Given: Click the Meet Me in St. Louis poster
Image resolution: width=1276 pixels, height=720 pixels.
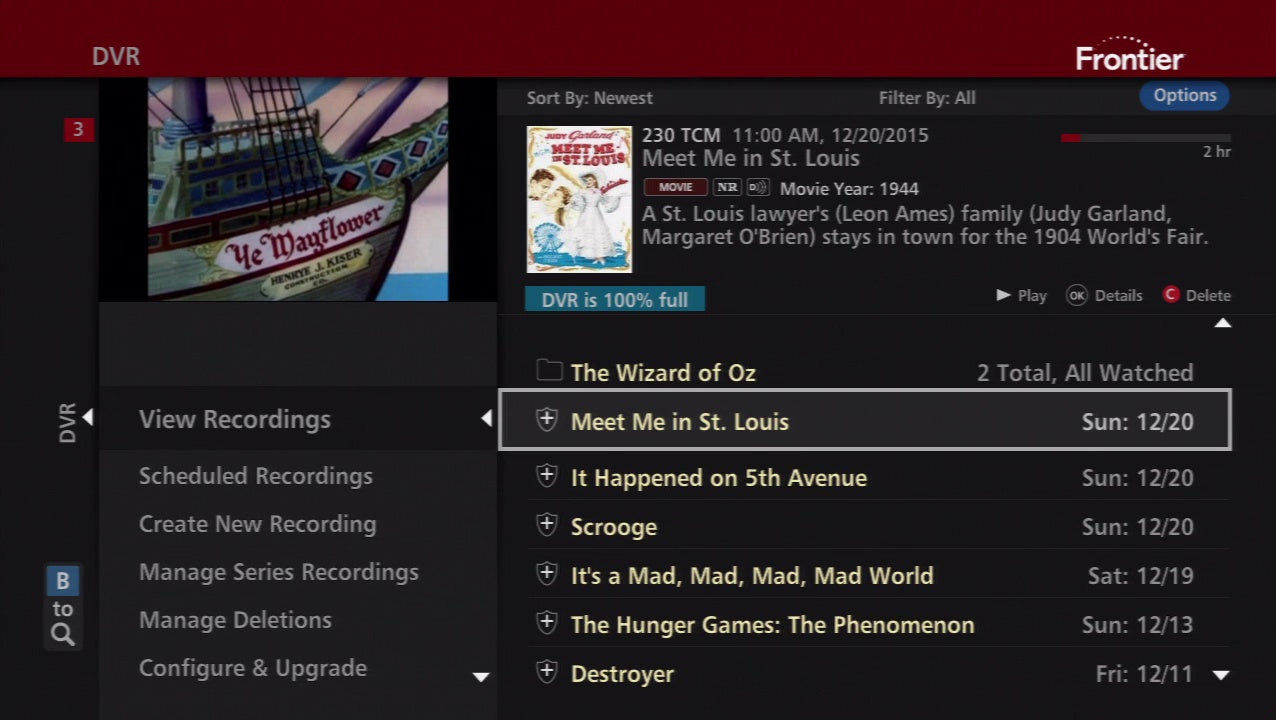Looking at the screenshot, I should [x=579, y=199].
